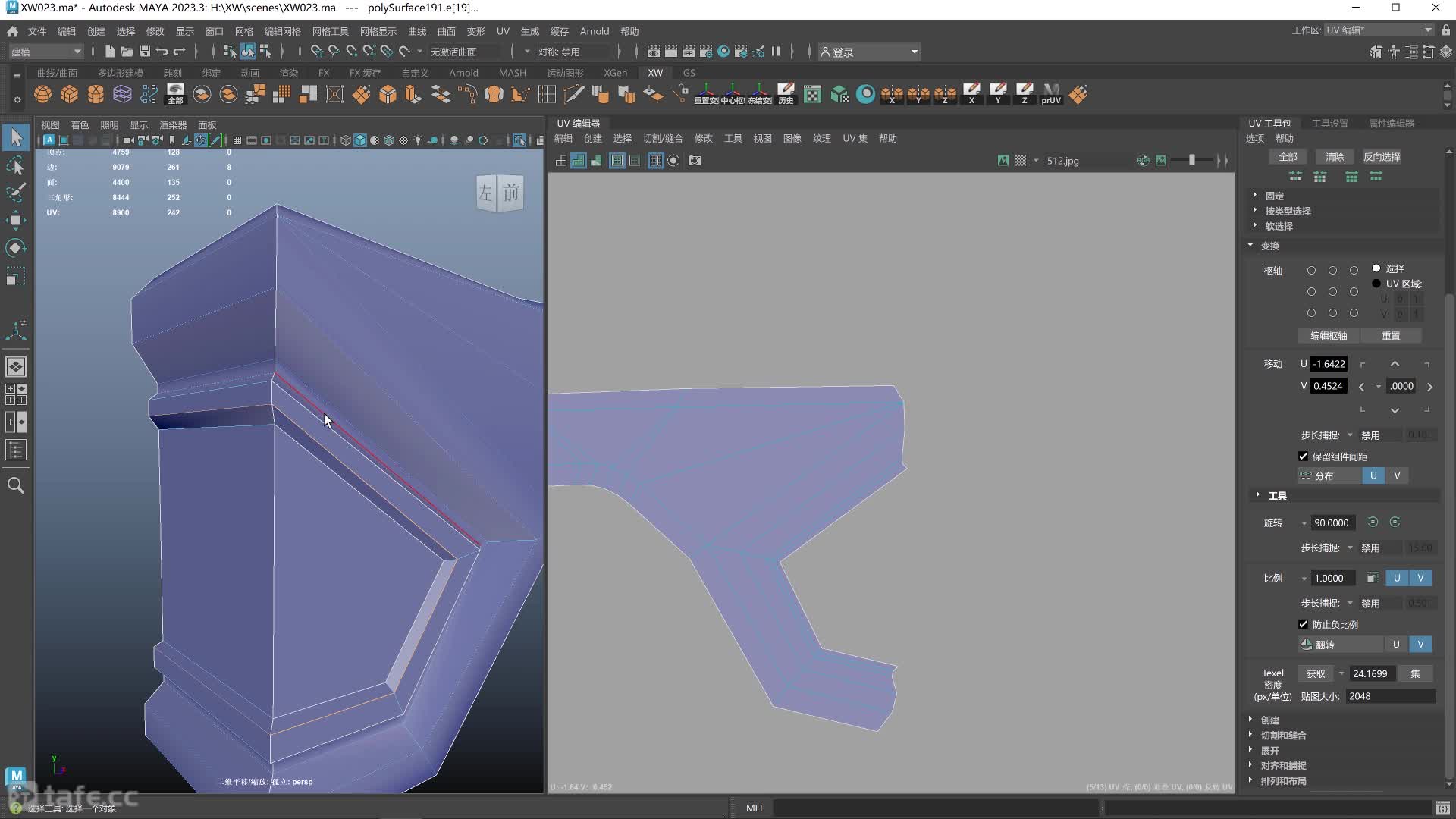Select the 选择 pivot radio button
This screenshot has width=1456, height=819.
(x=1376, y=268)
